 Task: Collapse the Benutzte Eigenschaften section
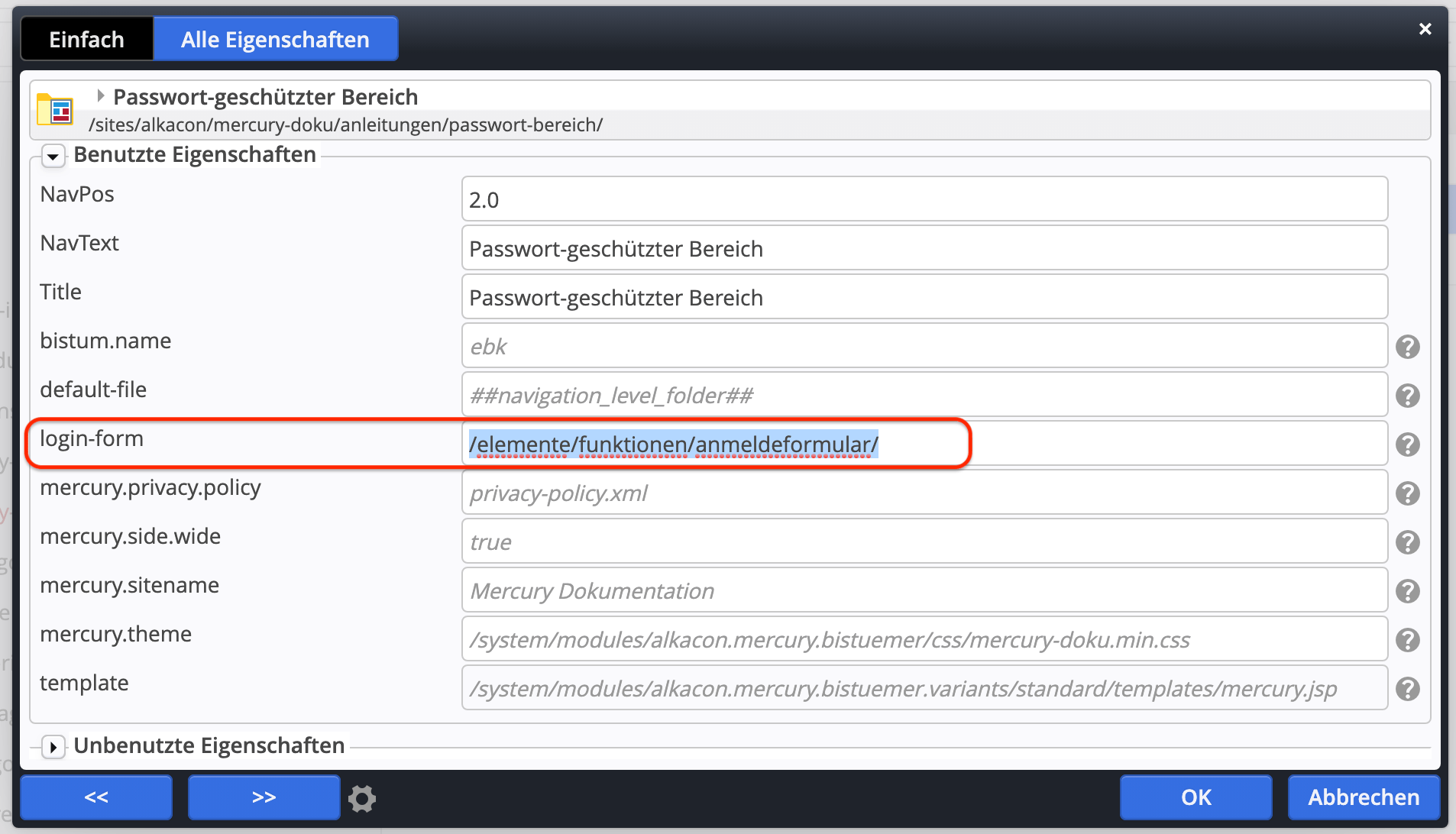click(x=53, y=157)
